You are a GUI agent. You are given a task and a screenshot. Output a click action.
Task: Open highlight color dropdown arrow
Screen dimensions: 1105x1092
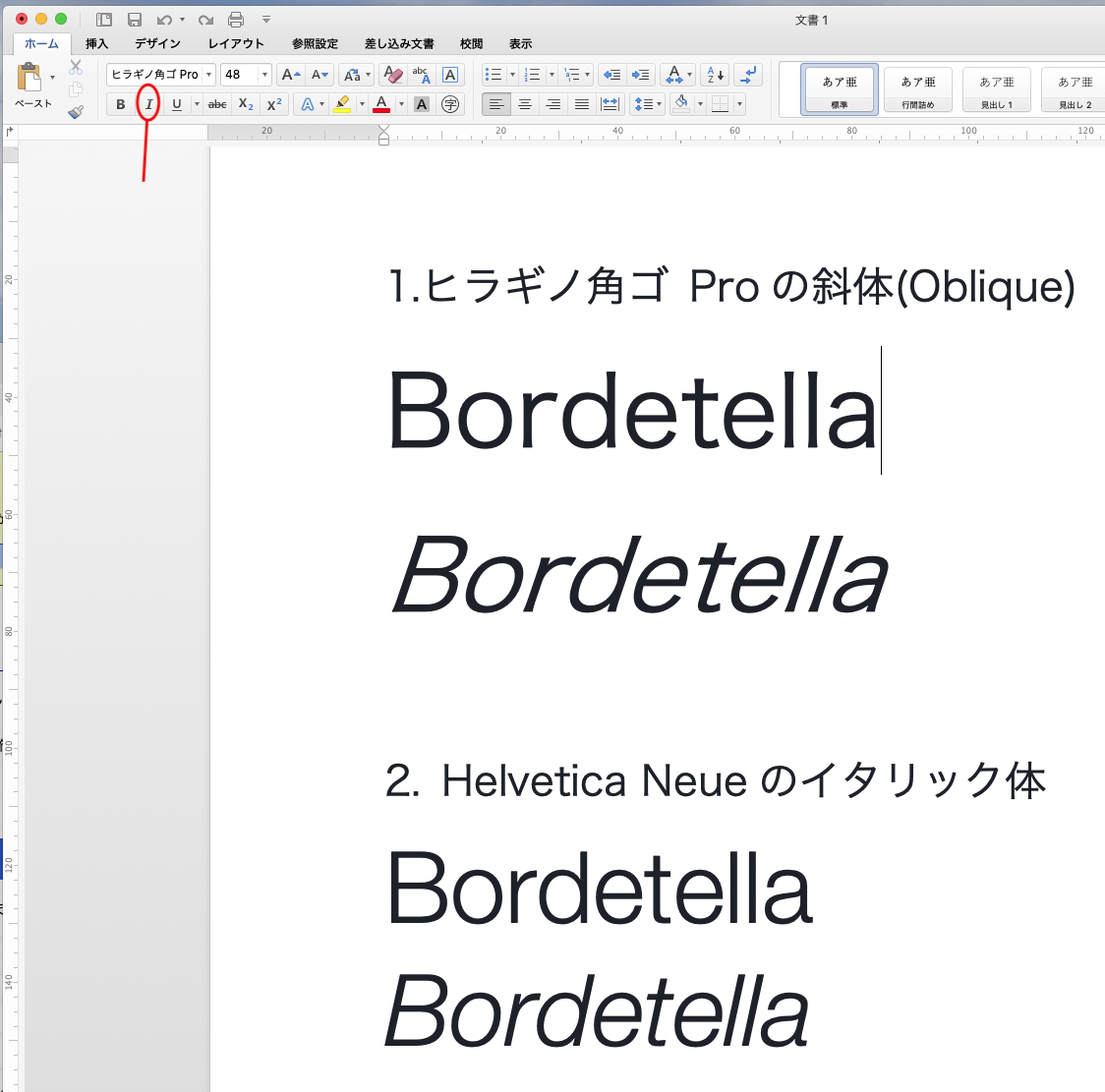pos(362,104)
